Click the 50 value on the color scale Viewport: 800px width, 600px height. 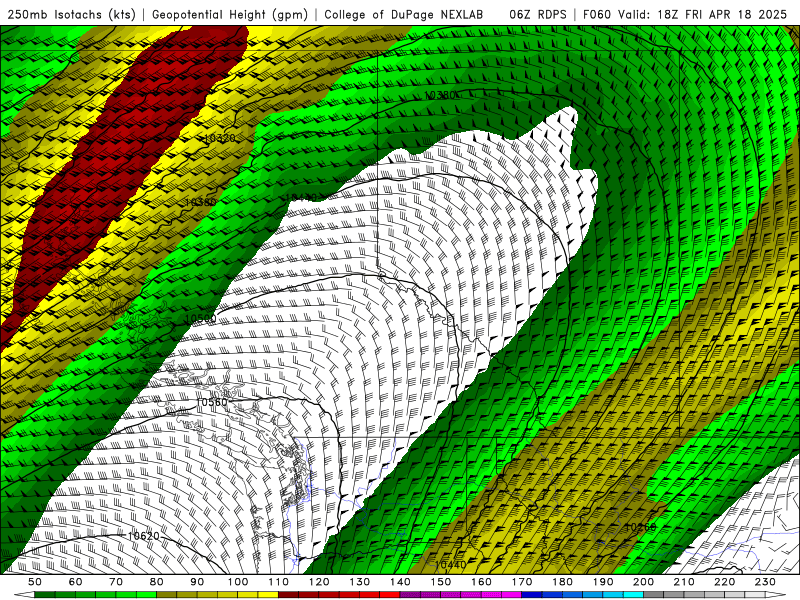click(35, 582)
